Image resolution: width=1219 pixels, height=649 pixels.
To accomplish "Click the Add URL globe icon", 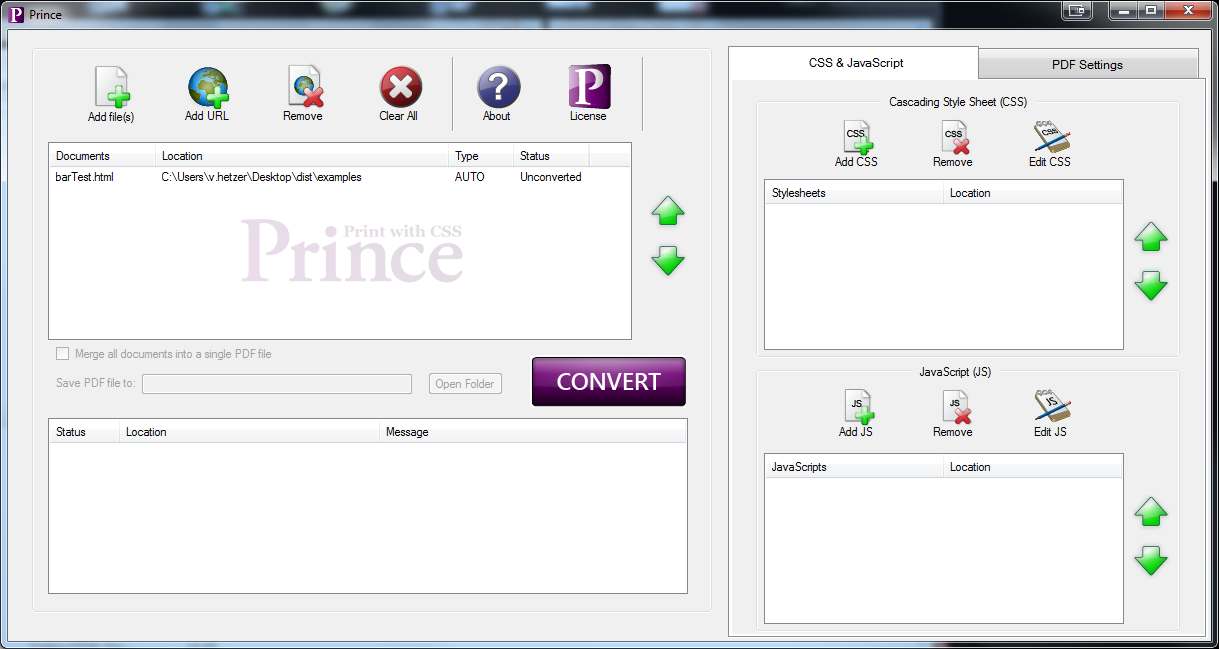I will point(207,88).
